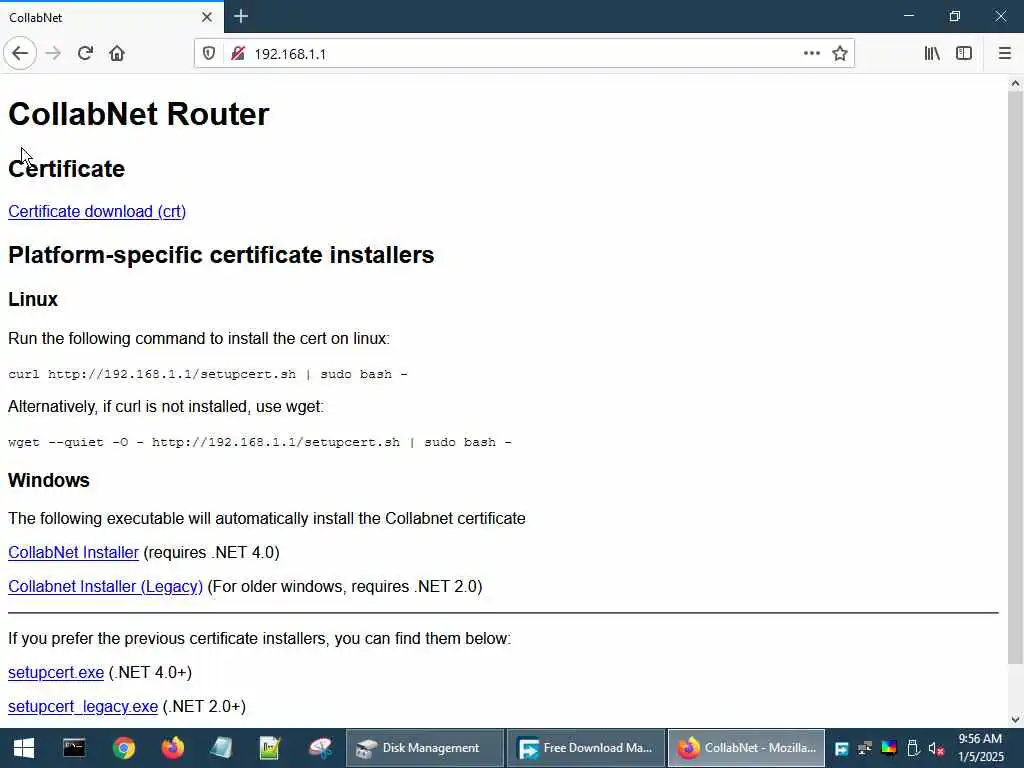This screenshot has height=768, width=1024.
Task: Click the insecure connection padlock icon
Action: tap(238, 54)
